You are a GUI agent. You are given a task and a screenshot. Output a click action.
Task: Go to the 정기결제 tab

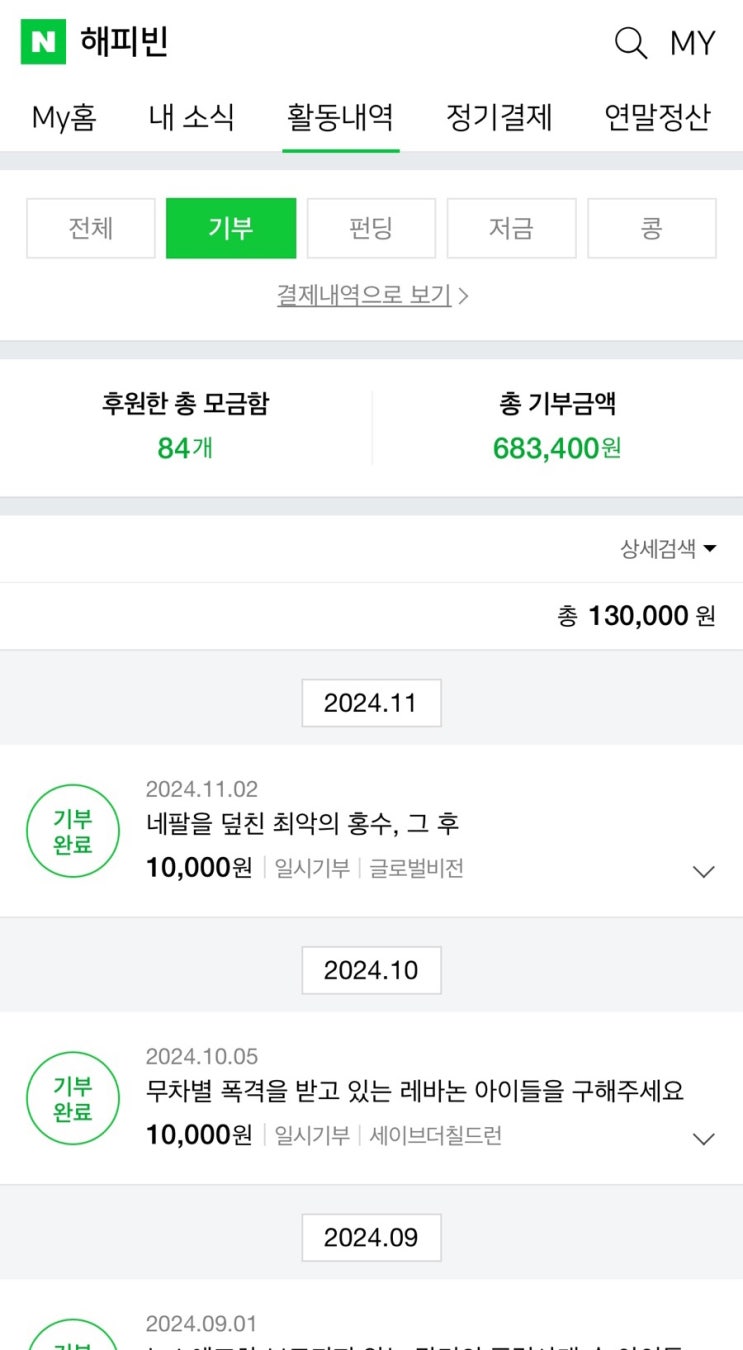499,118
